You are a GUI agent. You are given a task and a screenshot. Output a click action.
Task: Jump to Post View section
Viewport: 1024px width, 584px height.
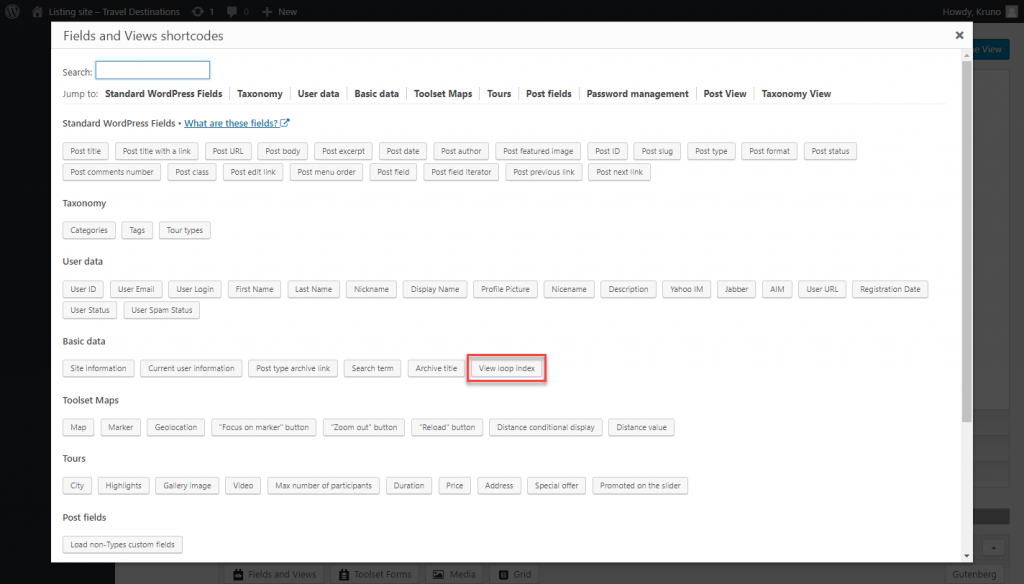pyautogui.click(x=725, y=93)
